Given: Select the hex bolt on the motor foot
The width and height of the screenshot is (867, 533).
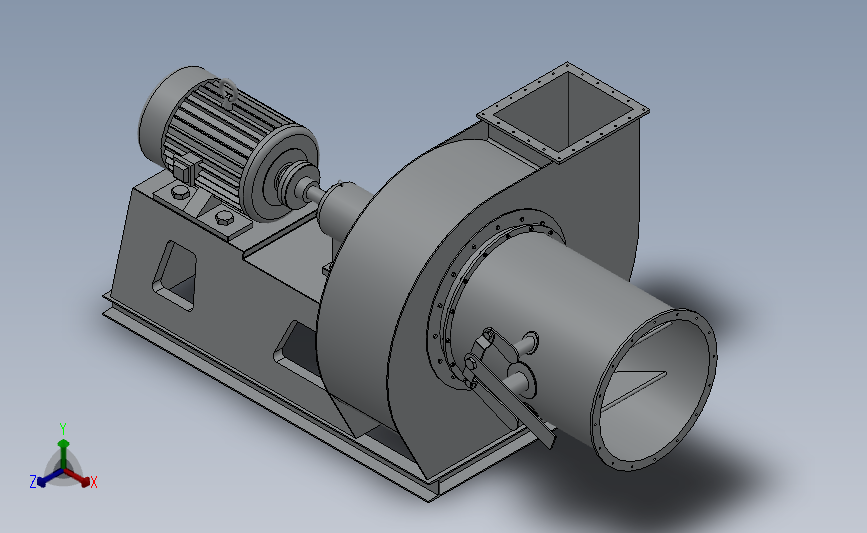Looking at the screenshot, I should [224, 216].
